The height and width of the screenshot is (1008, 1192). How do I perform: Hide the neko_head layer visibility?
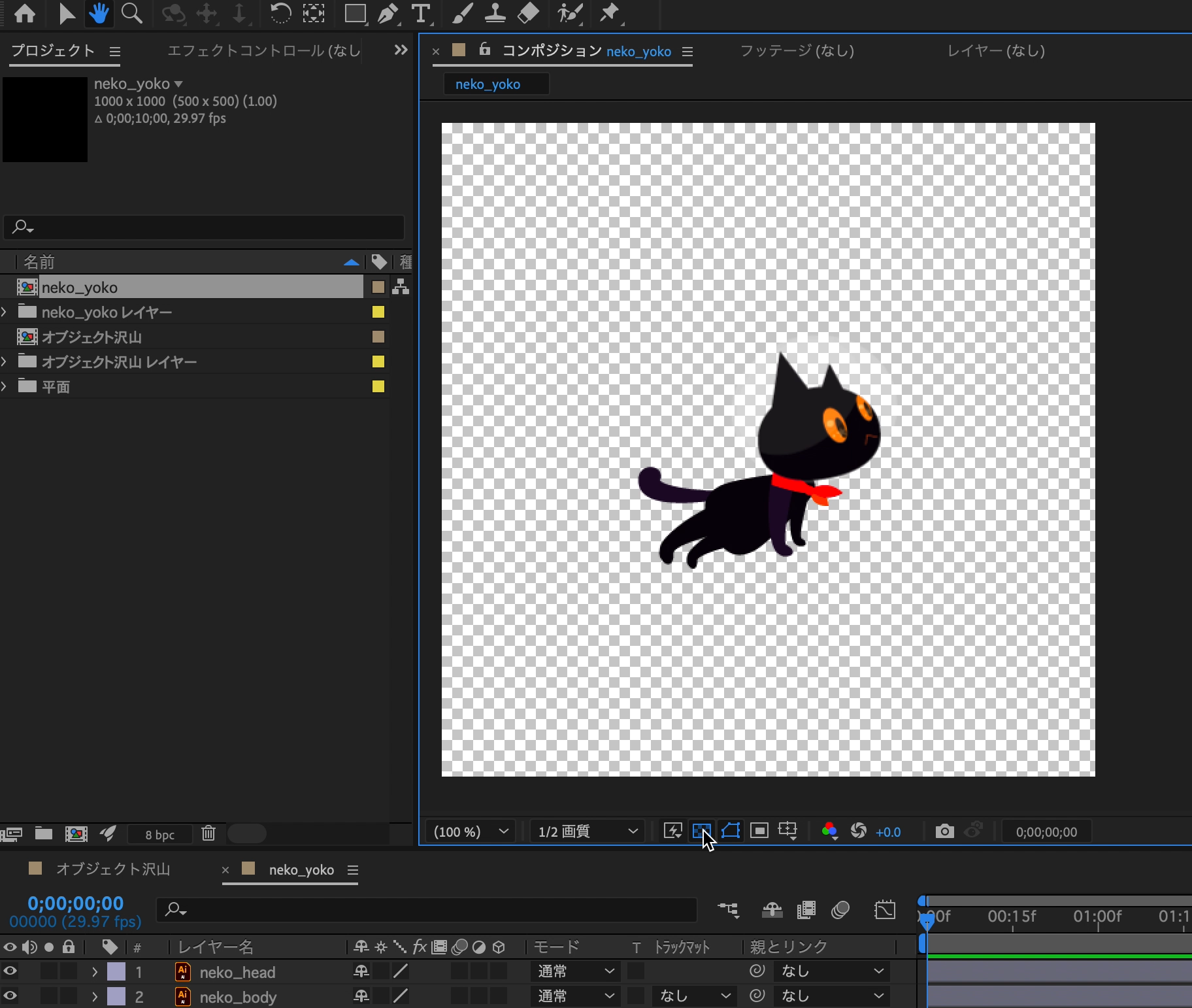point(10,971)
